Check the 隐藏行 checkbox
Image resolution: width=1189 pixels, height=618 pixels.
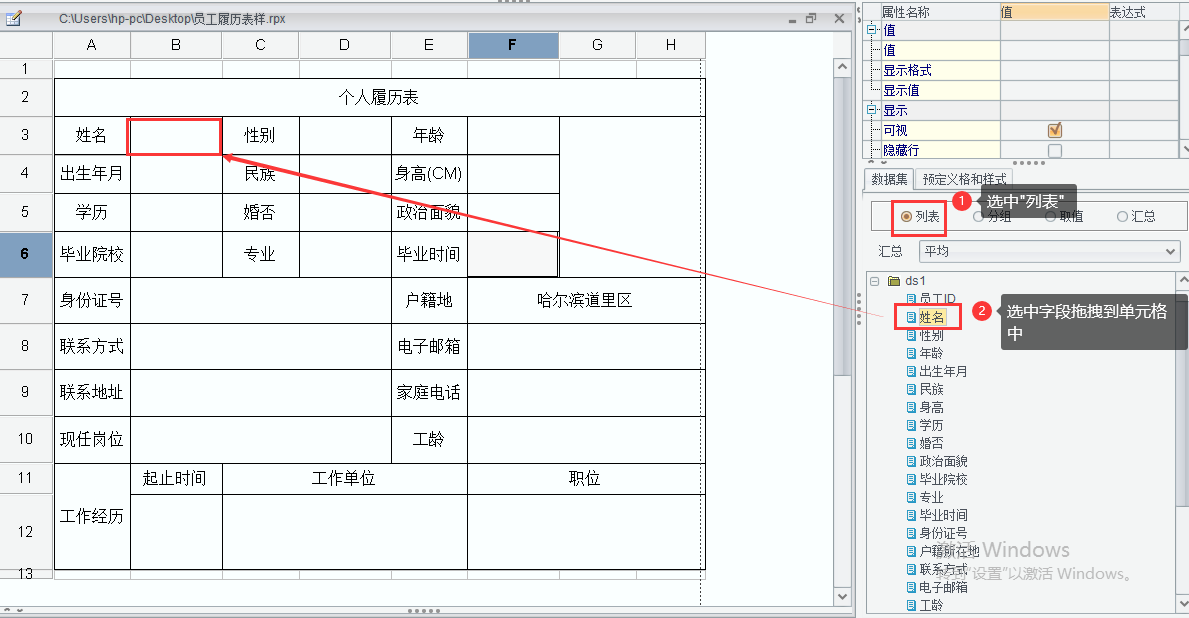tap(1055, 150)
